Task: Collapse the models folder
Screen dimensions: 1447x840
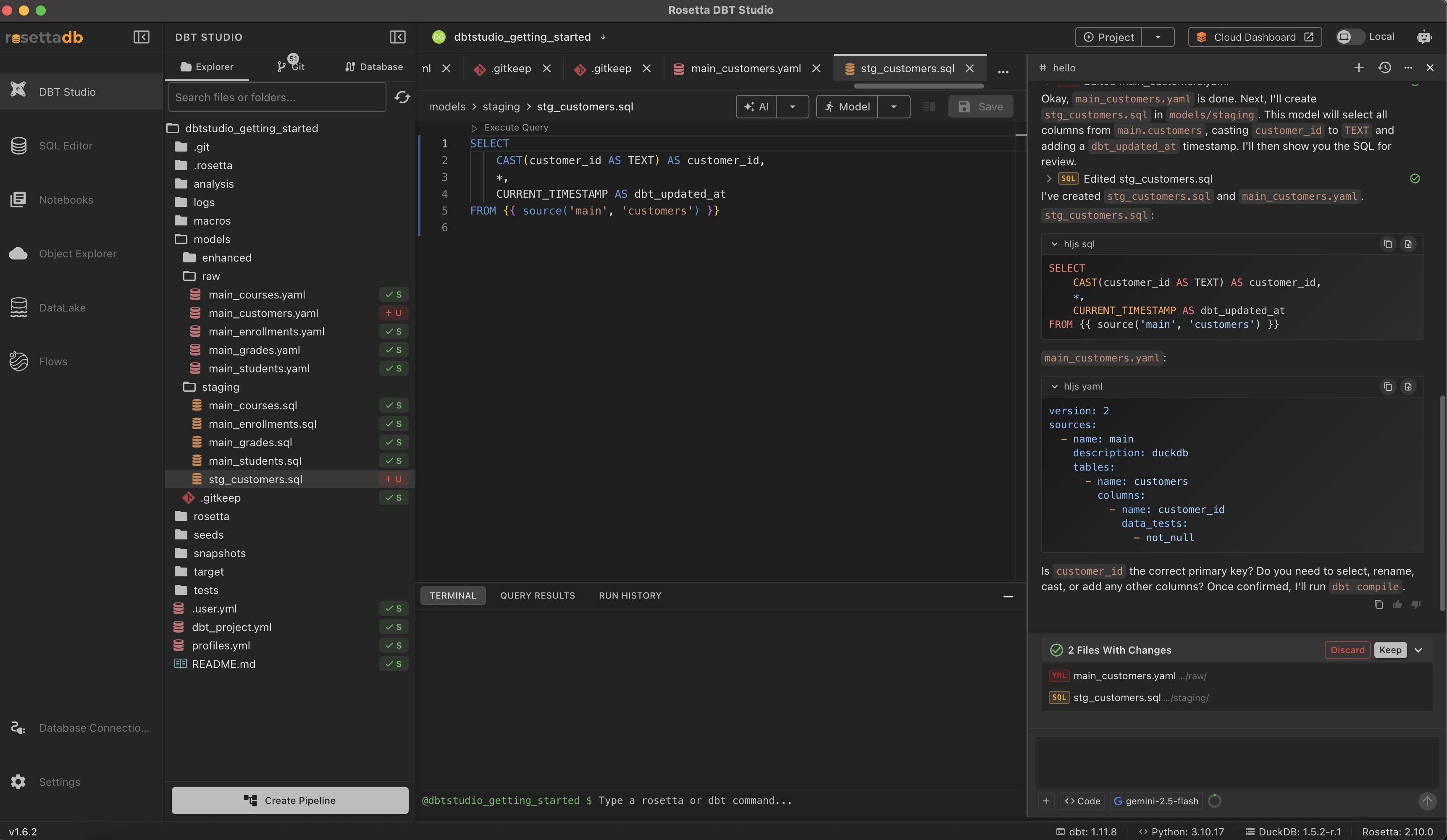Action: [211, 239]
